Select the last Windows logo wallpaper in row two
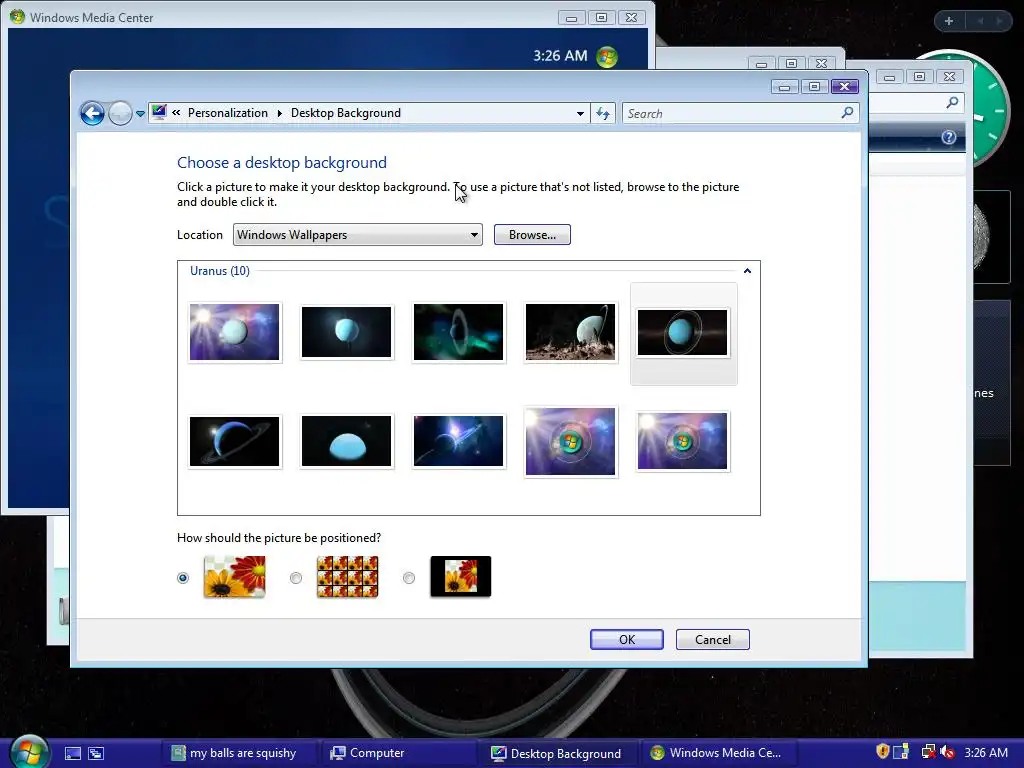1024x768 pixels. coord(682,441)
